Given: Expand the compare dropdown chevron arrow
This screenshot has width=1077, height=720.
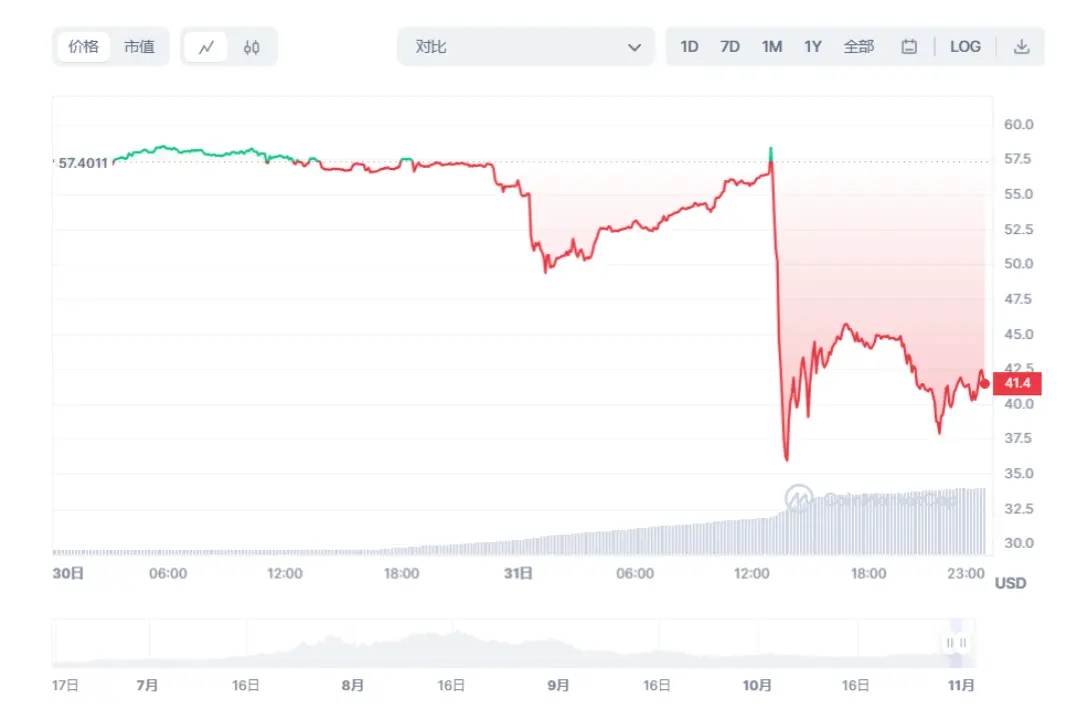Looking at the screenshot, I should pyautogui.click(x=634, y=47).
